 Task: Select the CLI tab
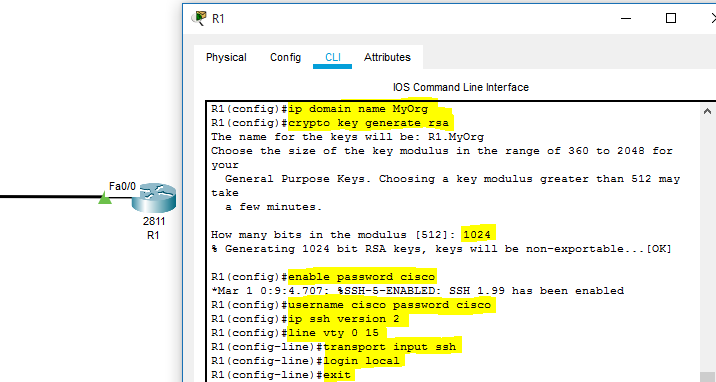(332, 58)
